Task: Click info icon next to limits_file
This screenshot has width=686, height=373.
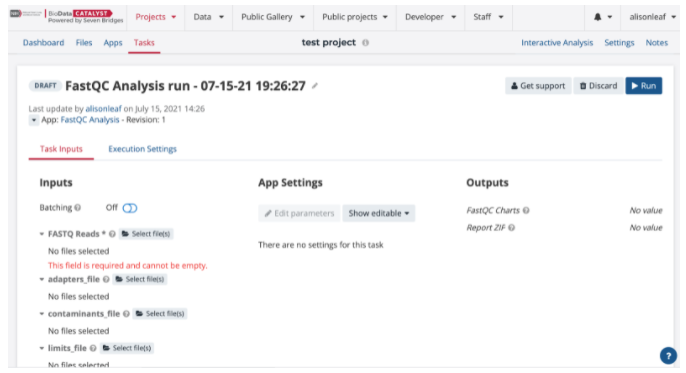Action: [93, 348]
